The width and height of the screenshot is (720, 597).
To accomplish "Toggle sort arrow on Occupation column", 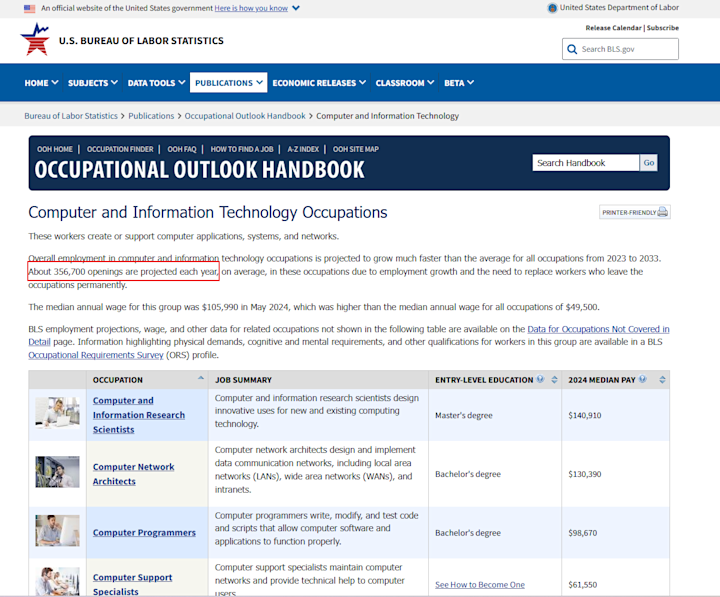I will coord(201,378).
